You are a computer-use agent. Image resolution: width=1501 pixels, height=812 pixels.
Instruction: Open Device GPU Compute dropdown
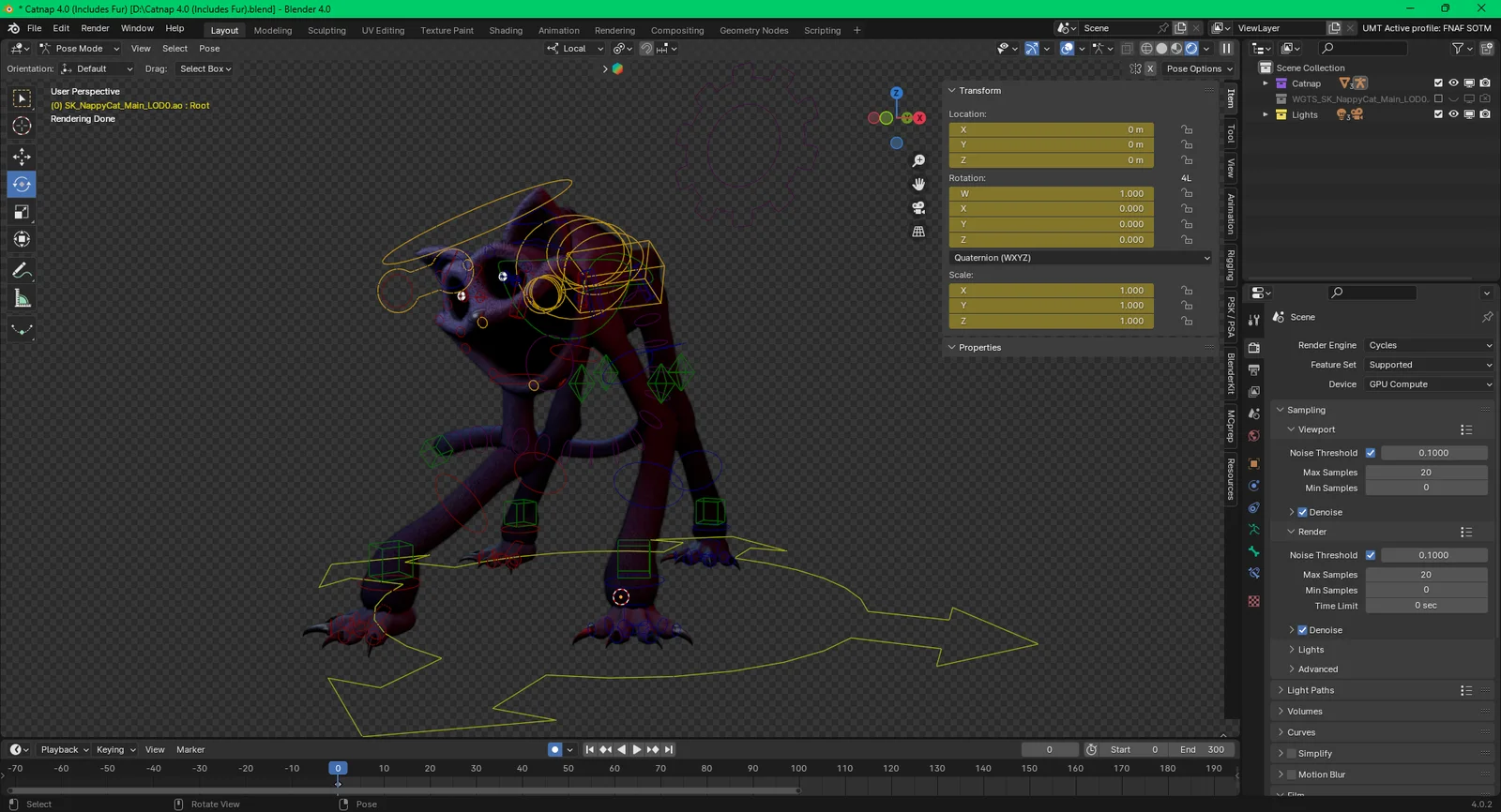point(1430,384)
